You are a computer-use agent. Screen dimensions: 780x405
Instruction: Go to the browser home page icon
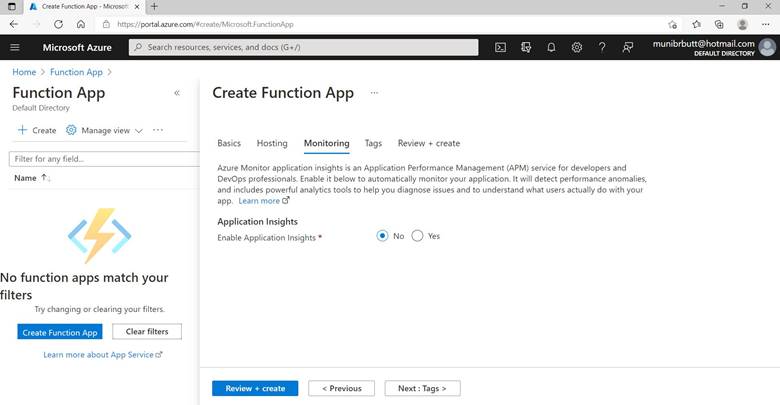point(81,24)
